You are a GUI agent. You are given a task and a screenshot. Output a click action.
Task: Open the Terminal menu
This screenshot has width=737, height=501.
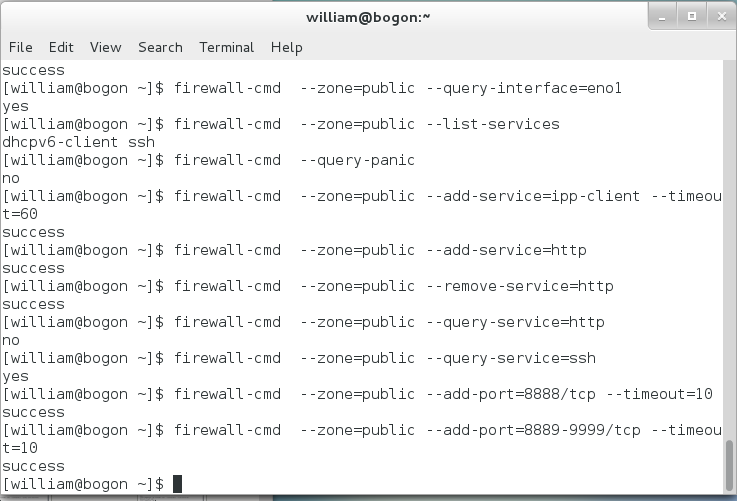(x=227, y=47)
